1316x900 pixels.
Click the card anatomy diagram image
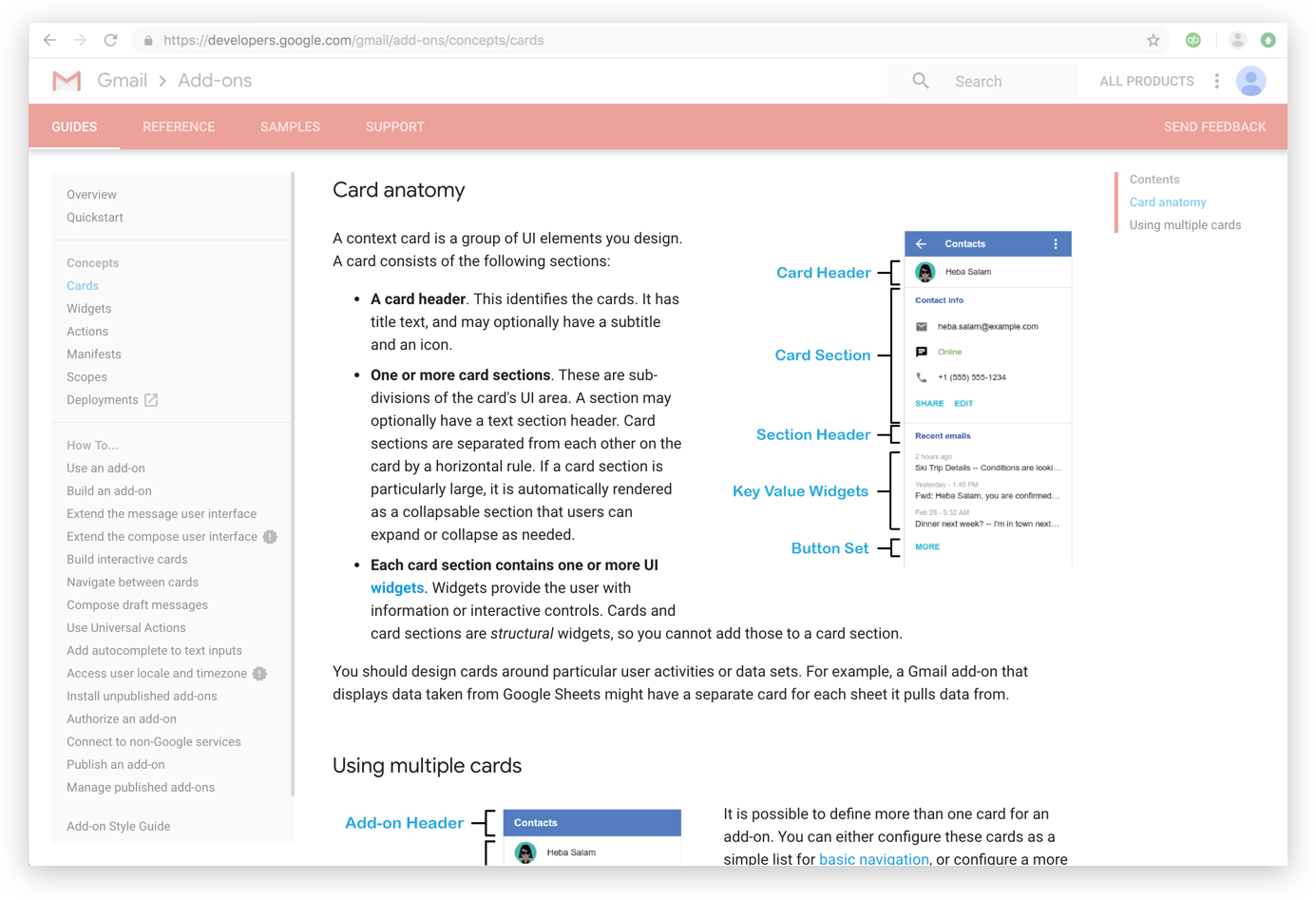902,398
